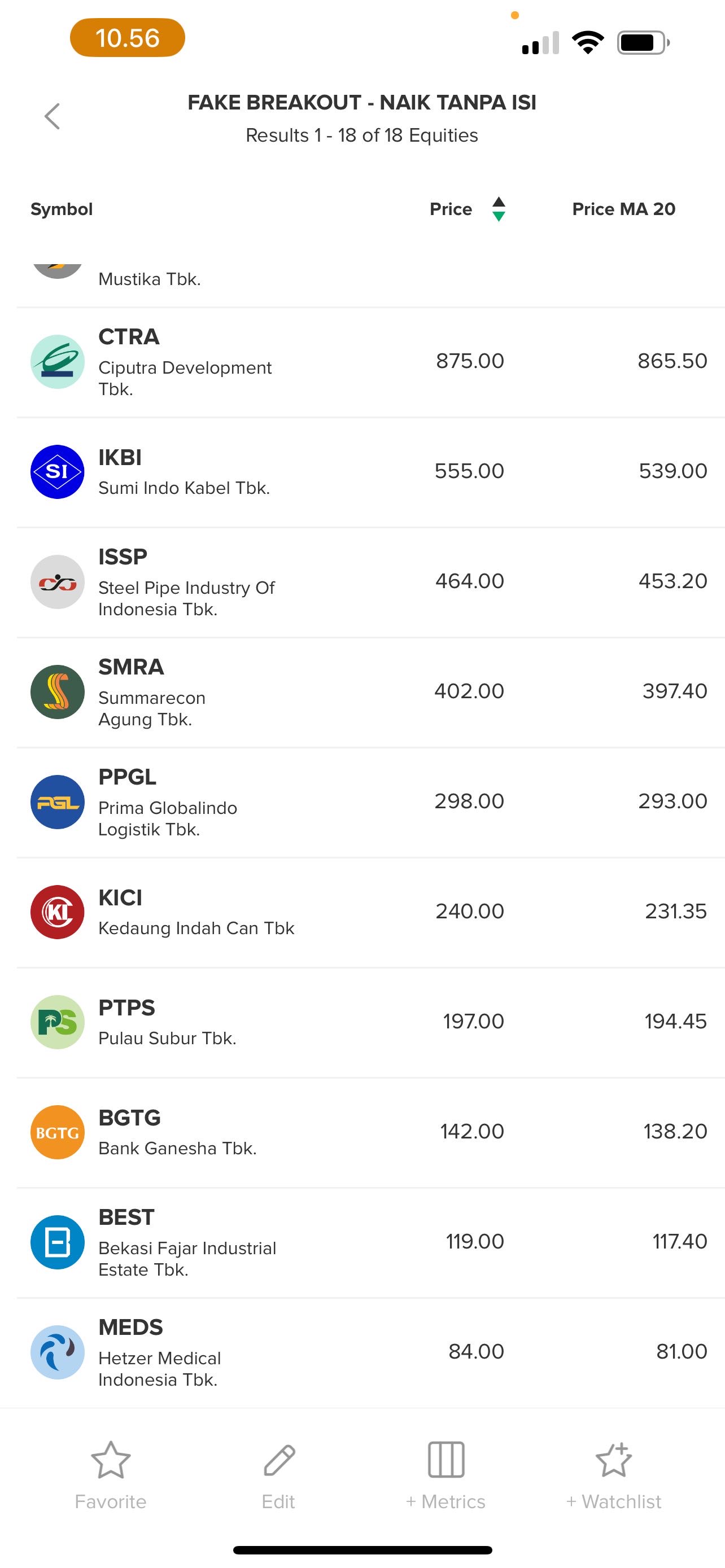Tap the CTRA Ciputra Development logo
This screenshot has width=725, height=1568.
pos(57,362)
